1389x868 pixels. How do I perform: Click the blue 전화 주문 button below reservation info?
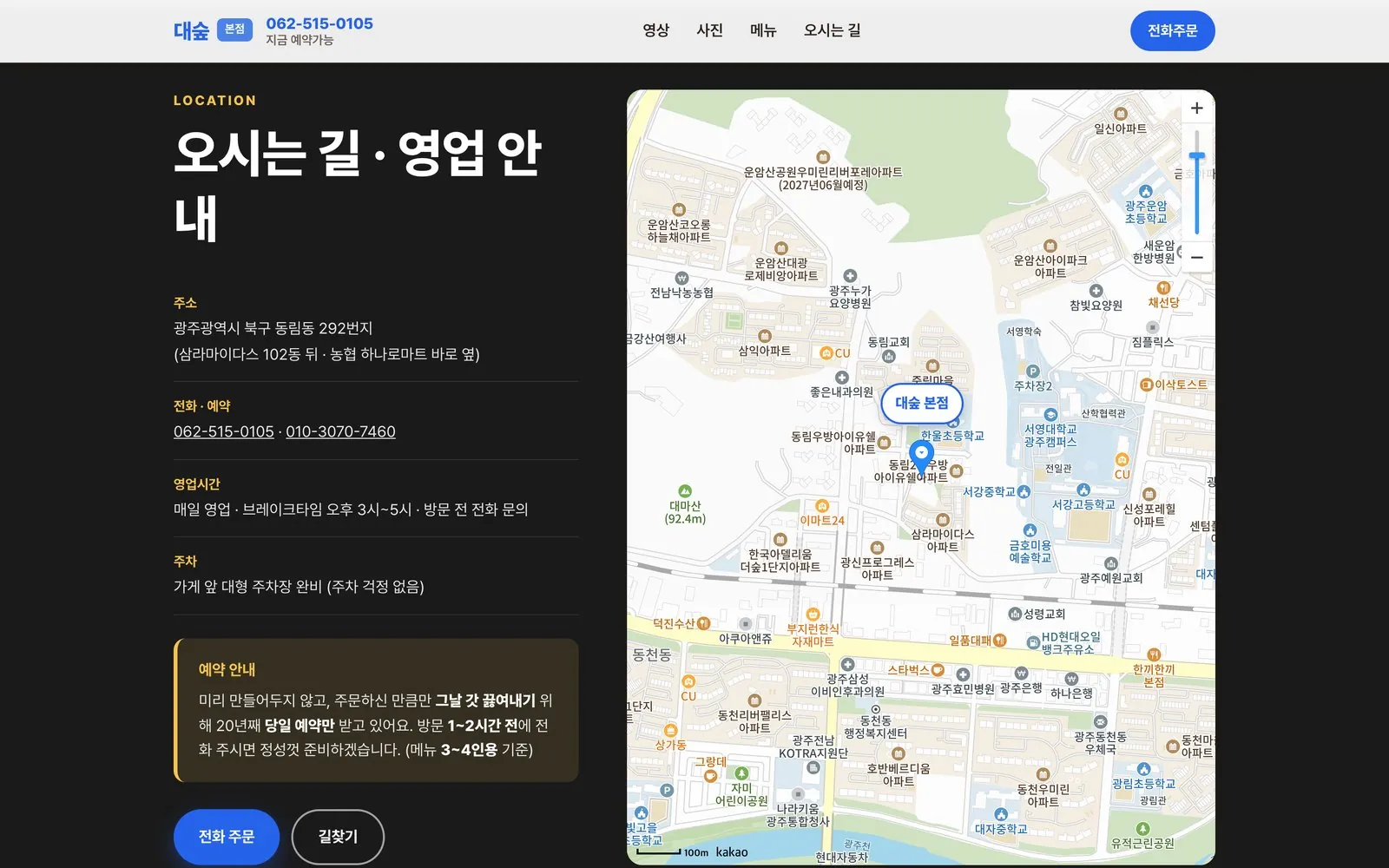227,837
